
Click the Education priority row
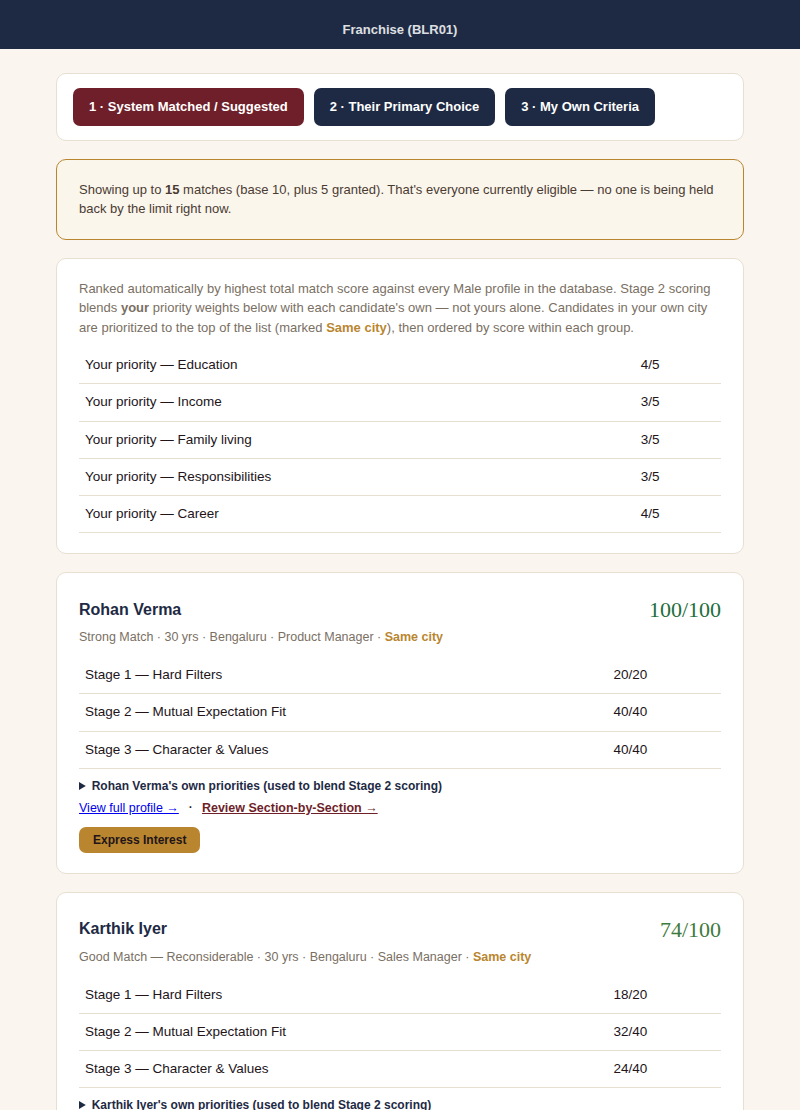(400, 365)
